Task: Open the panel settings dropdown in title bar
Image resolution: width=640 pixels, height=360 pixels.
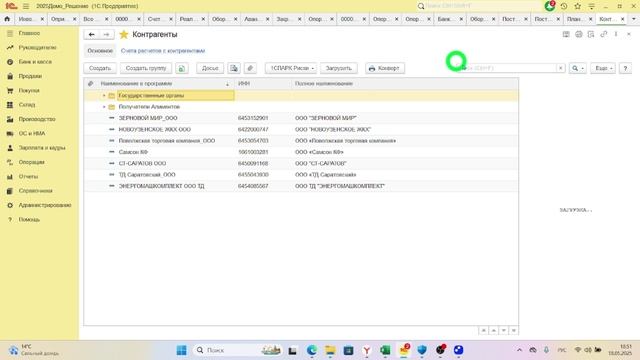Action: point(591,6)
